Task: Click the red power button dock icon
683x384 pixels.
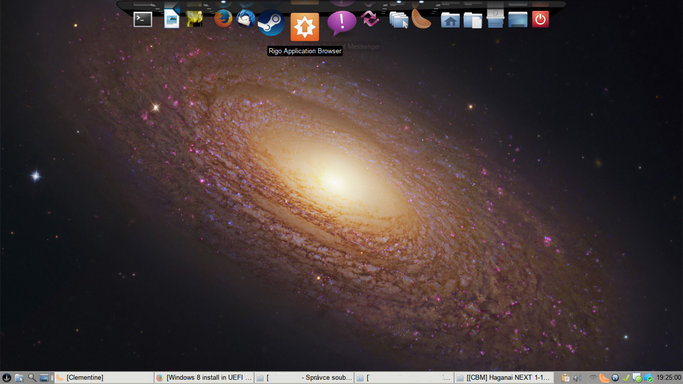Action: [540, 20]
